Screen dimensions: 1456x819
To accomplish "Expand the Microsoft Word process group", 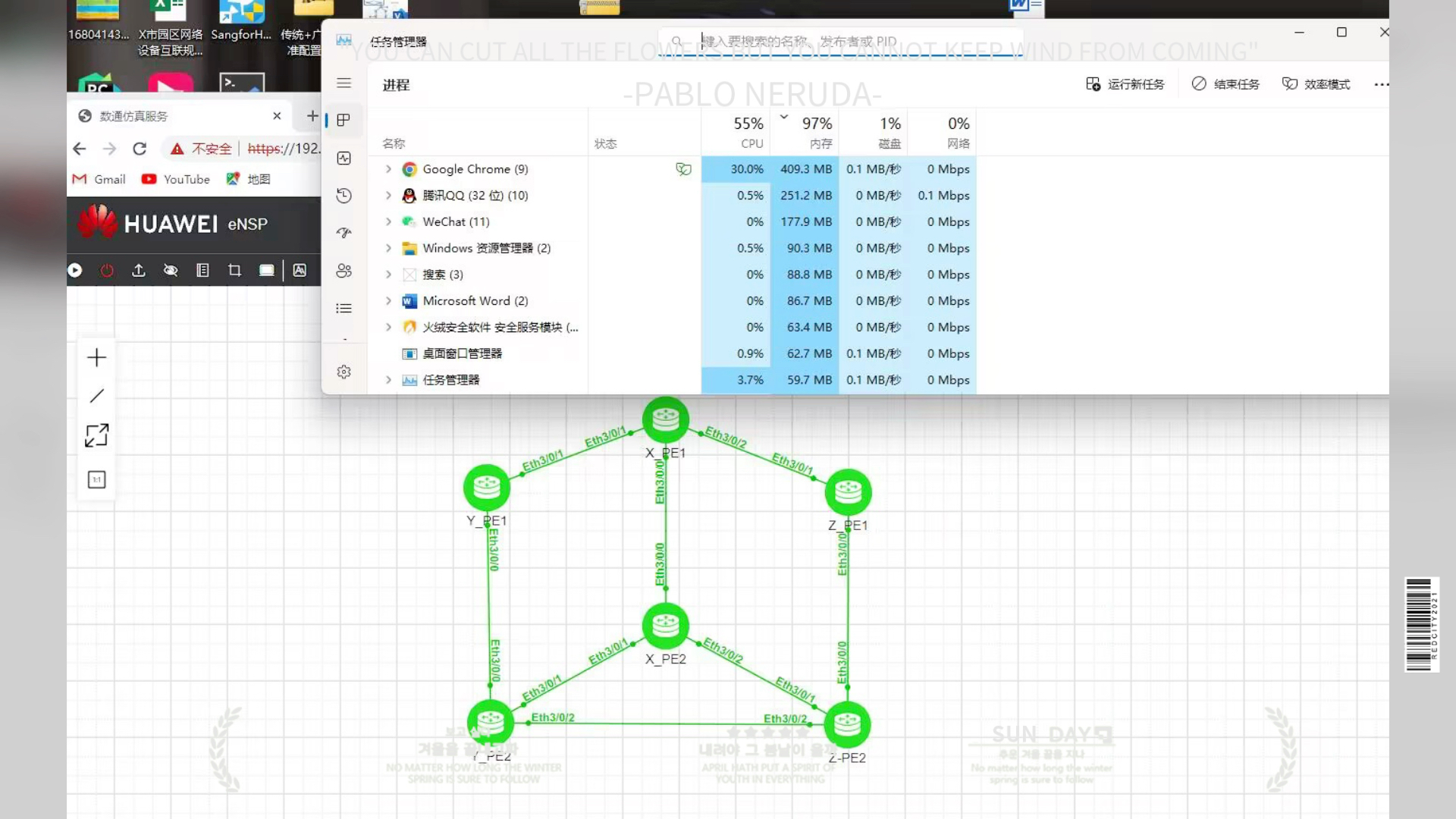I will (388, 301).
